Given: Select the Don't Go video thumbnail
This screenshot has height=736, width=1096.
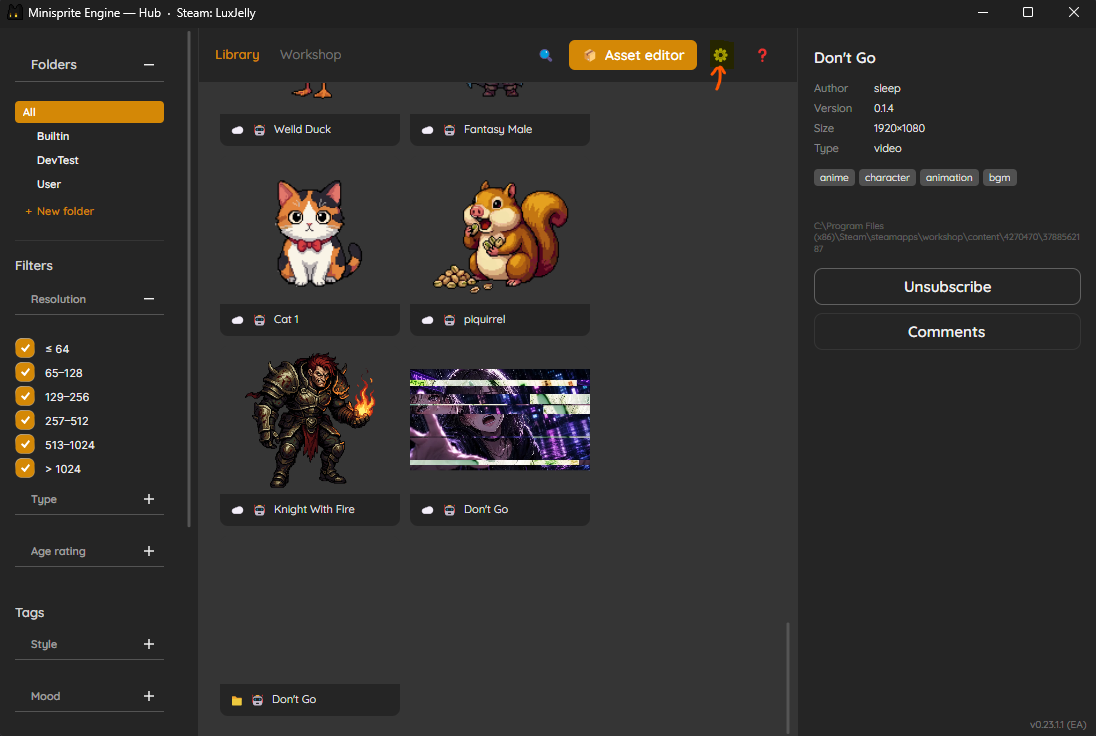Looking at the screenshot, I should (x=500, y=419).
